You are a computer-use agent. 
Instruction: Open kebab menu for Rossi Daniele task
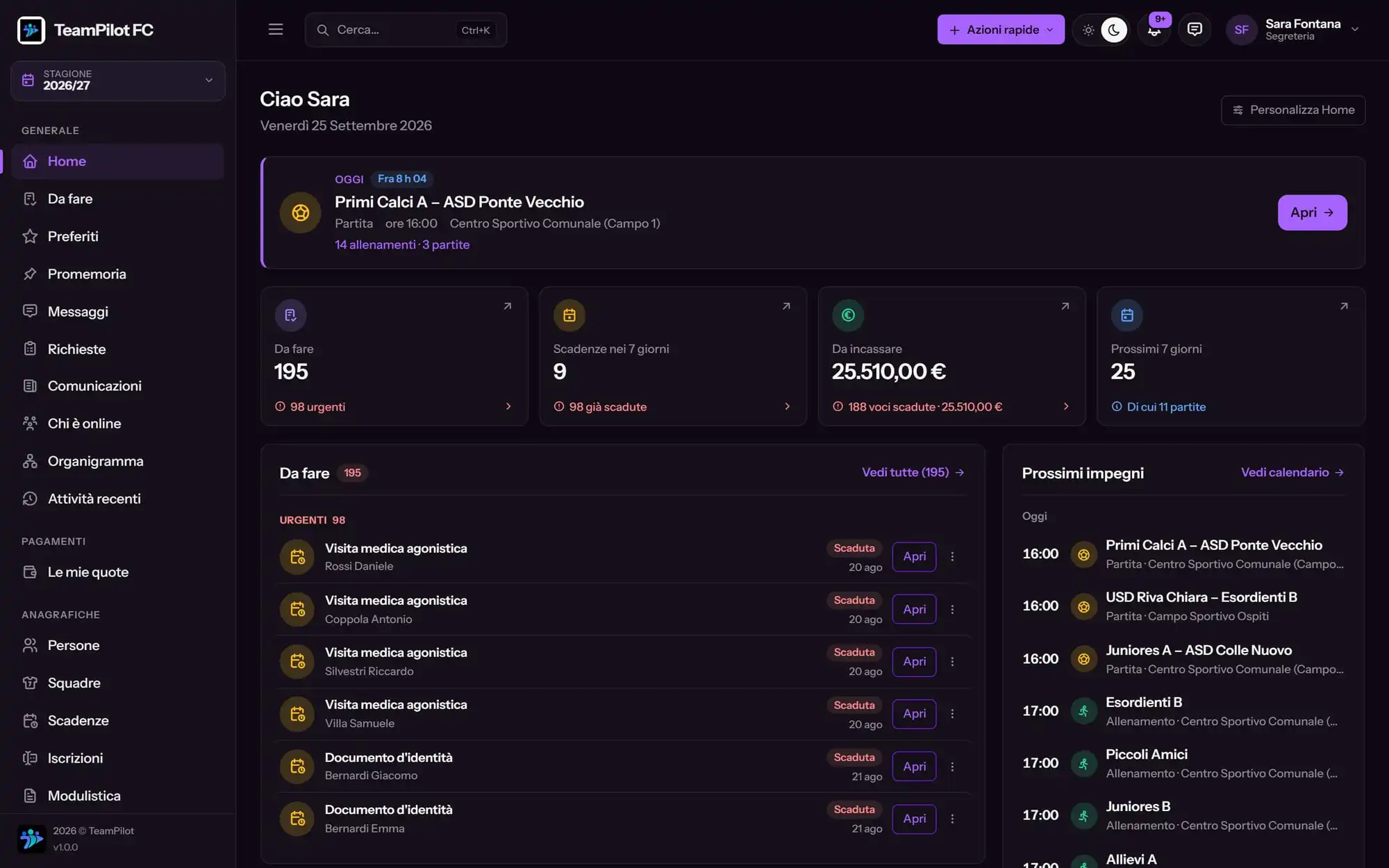[x=952, y=557]
